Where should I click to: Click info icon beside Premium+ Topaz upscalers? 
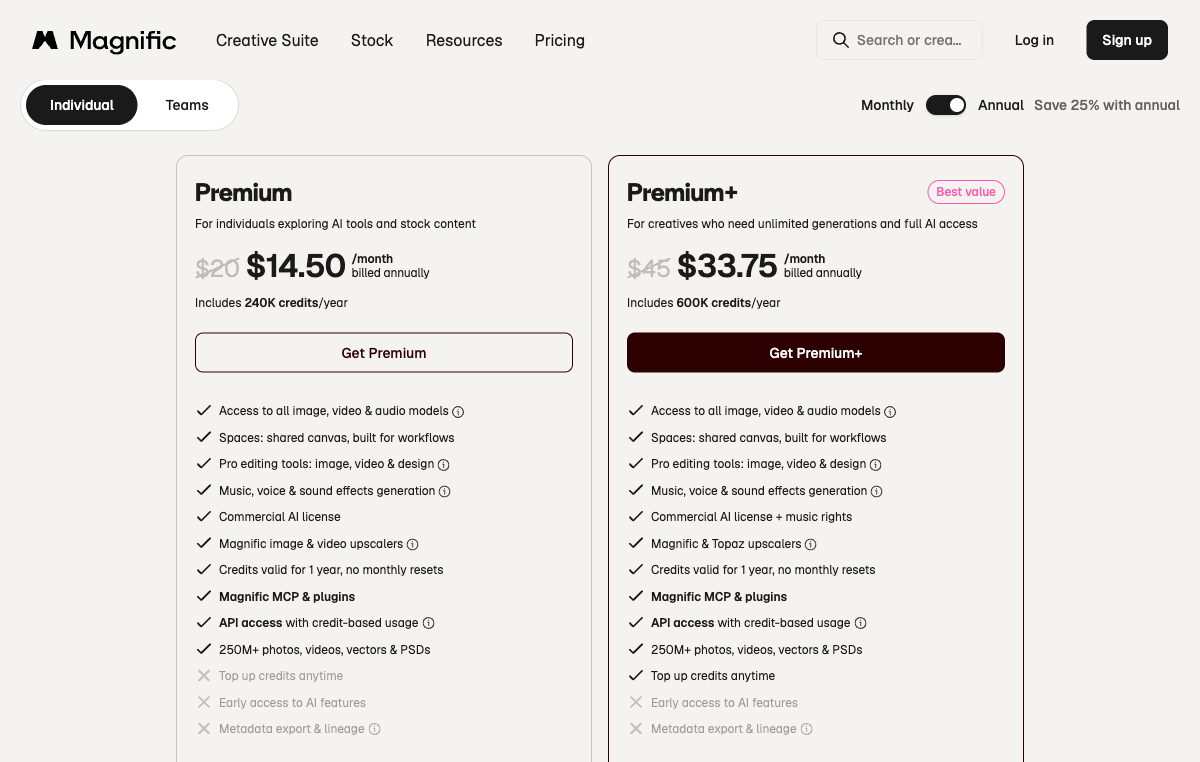click(811, 545)
